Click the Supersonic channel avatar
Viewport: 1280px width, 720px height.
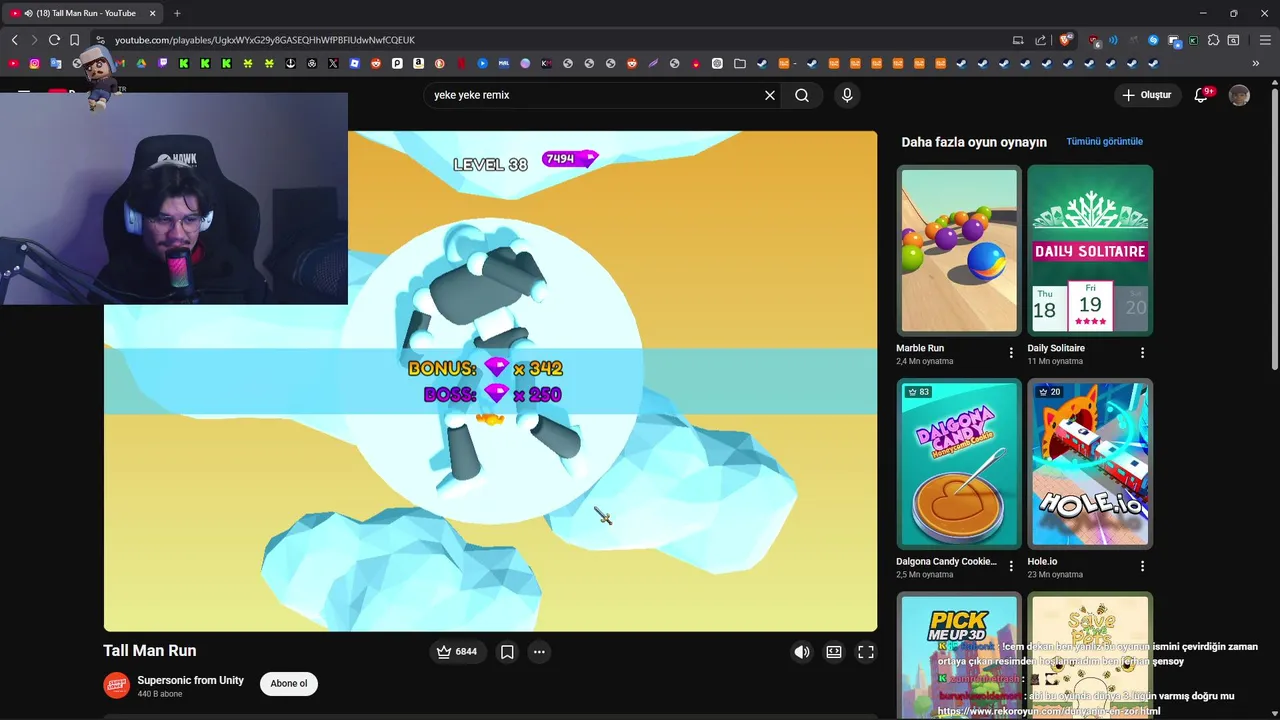[x=117, y=685]
